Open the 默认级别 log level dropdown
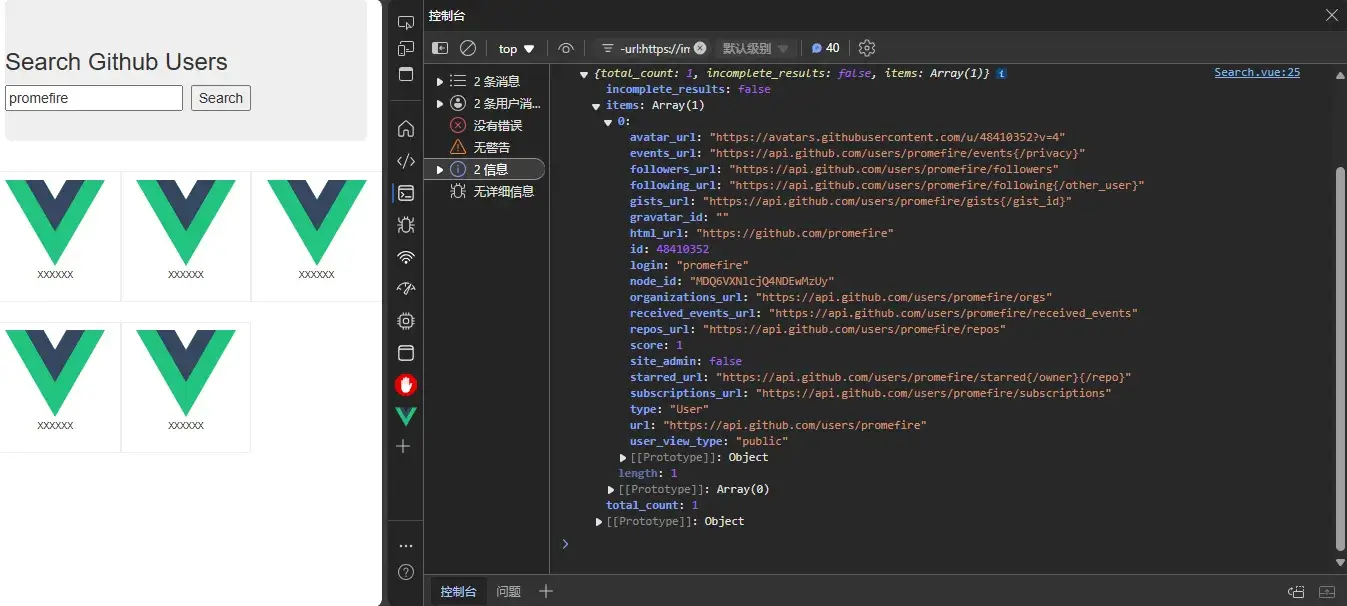This screenshot has height=606, width=1347. pyautogui.click(x=756, y=48)
